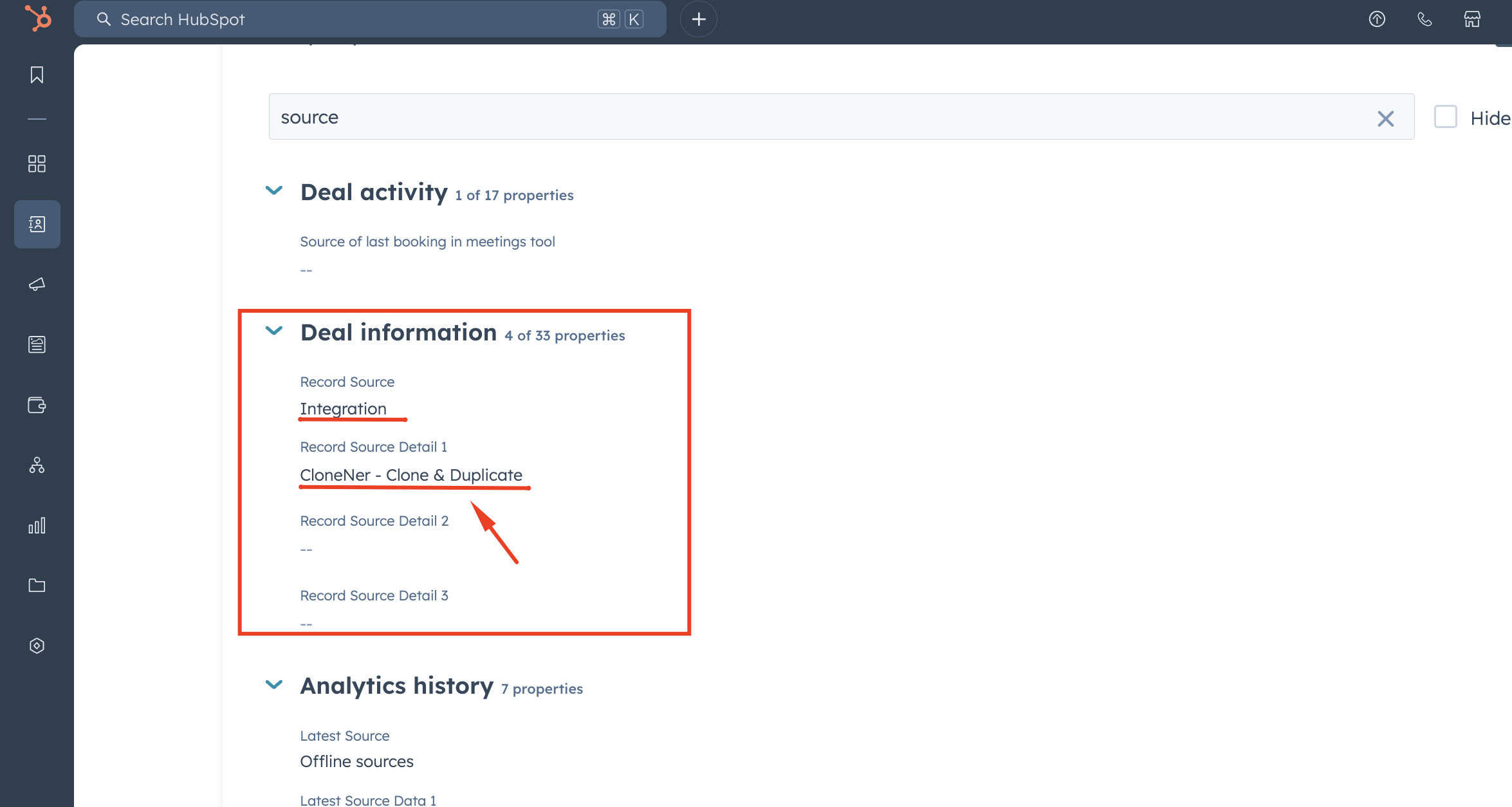Click the Deal information heading

click(x=398, y=332)
